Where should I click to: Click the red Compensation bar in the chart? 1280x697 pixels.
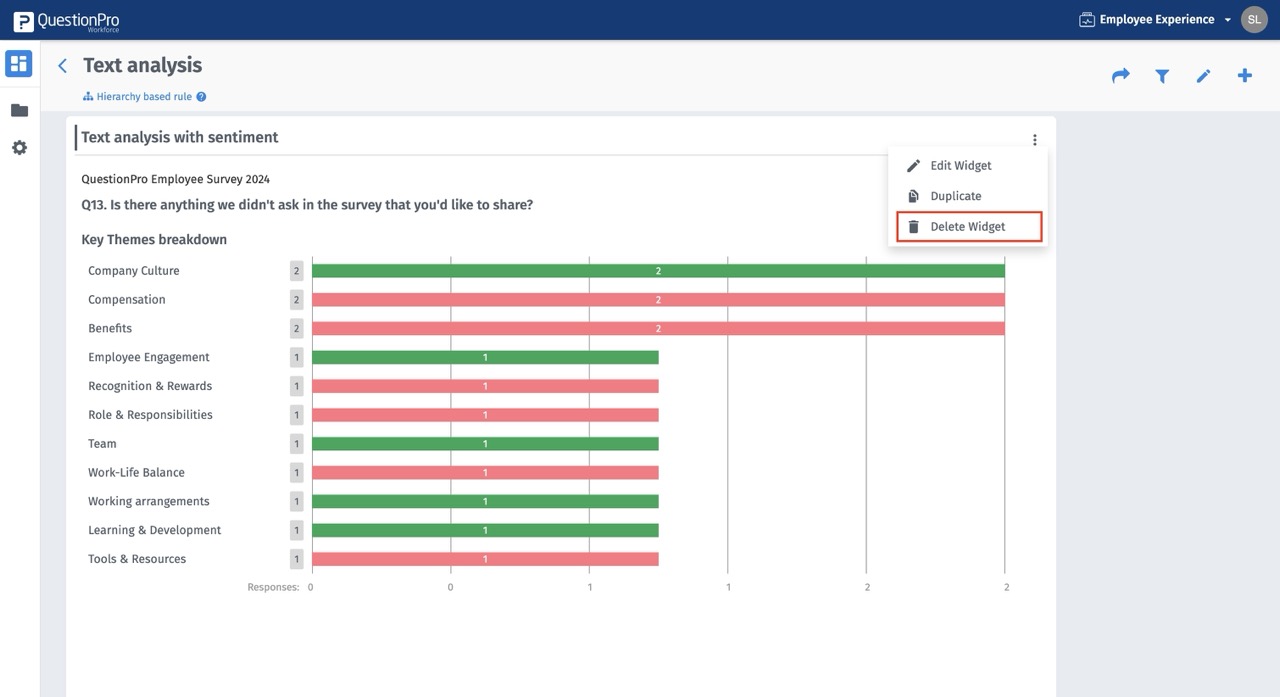tap(655, 299)
